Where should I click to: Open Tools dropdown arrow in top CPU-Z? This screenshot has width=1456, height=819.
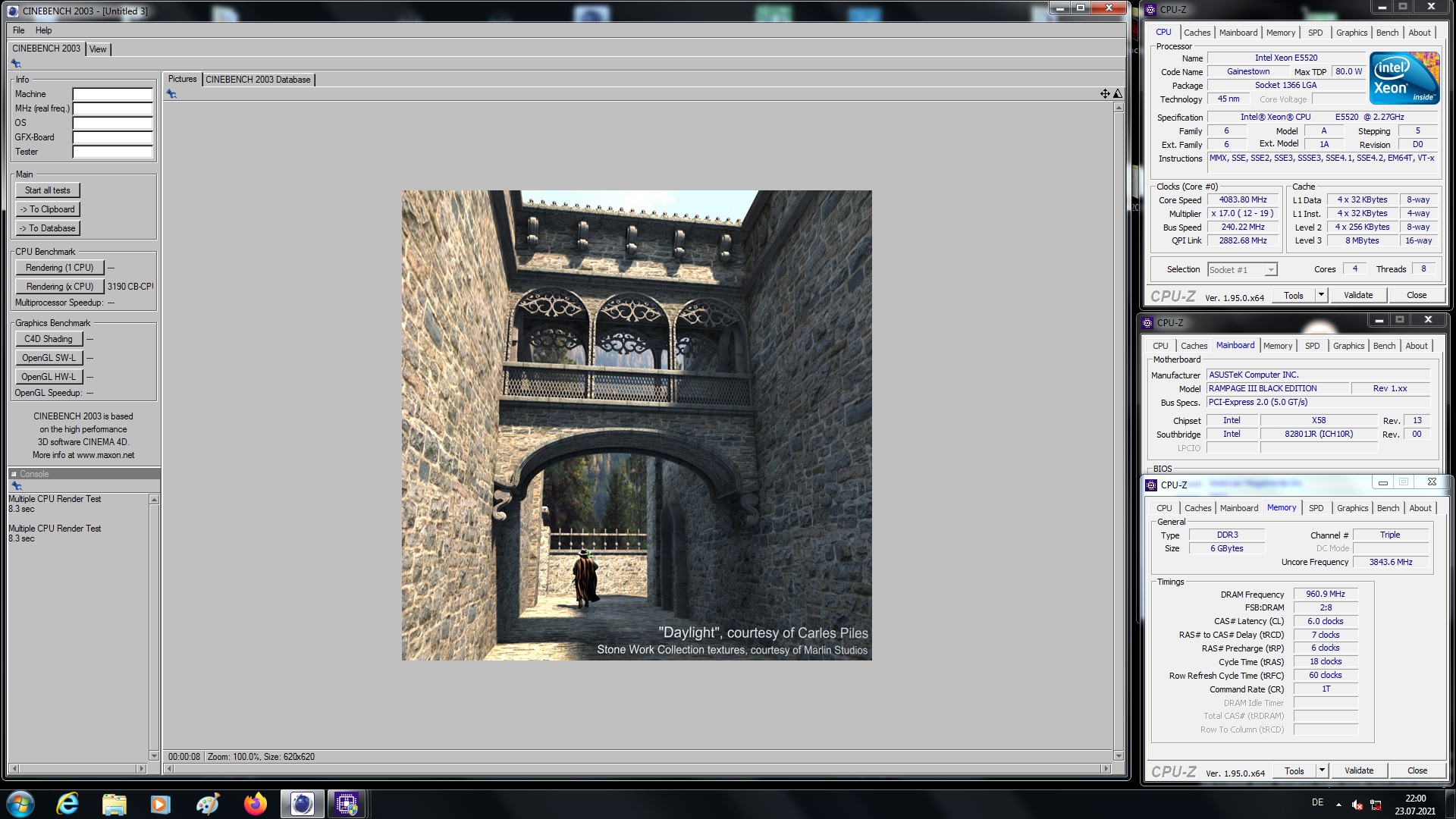1321,295
